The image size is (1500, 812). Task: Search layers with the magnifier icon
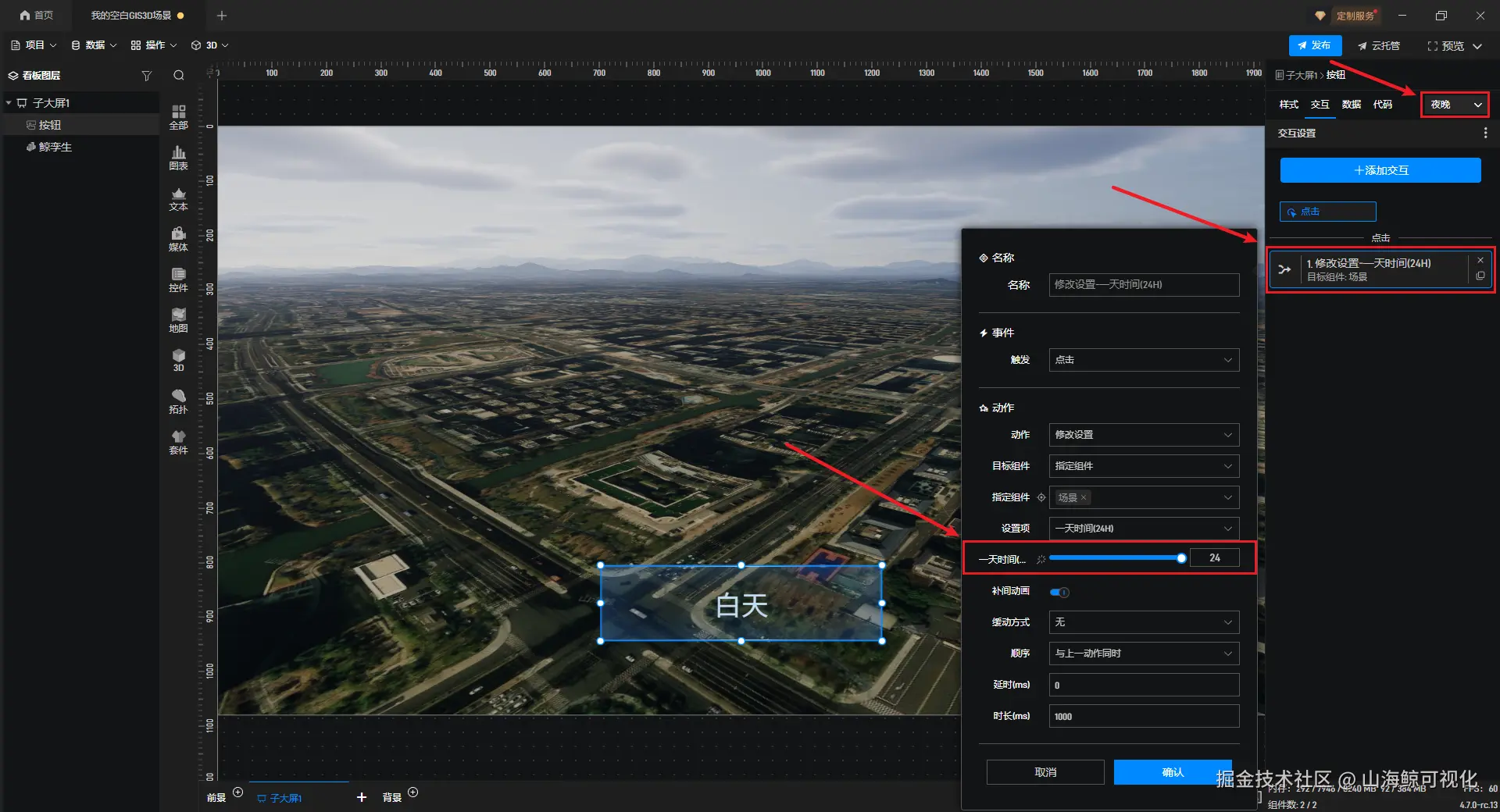pyautogui.click(x=179, y=76)
